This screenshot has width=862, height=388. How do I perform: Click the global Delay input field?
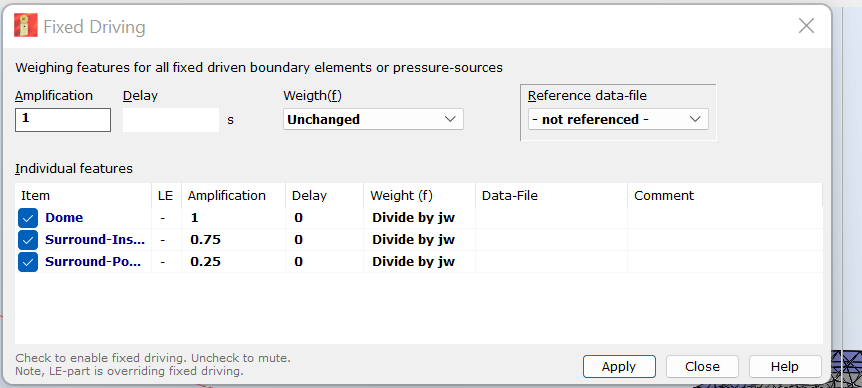coord(171,120)
